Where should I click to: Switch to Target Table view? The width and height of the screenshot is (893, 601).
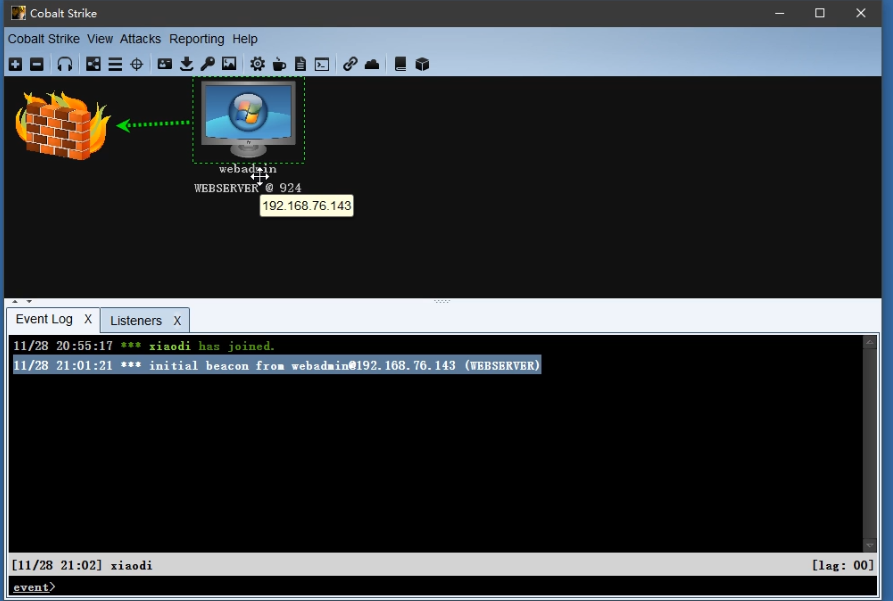[x=137, y=64]
